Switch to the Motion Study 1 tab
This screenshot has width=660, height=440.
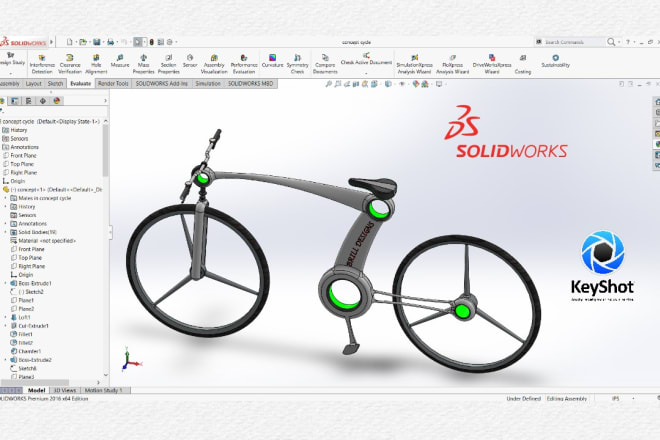pos(105,390)
